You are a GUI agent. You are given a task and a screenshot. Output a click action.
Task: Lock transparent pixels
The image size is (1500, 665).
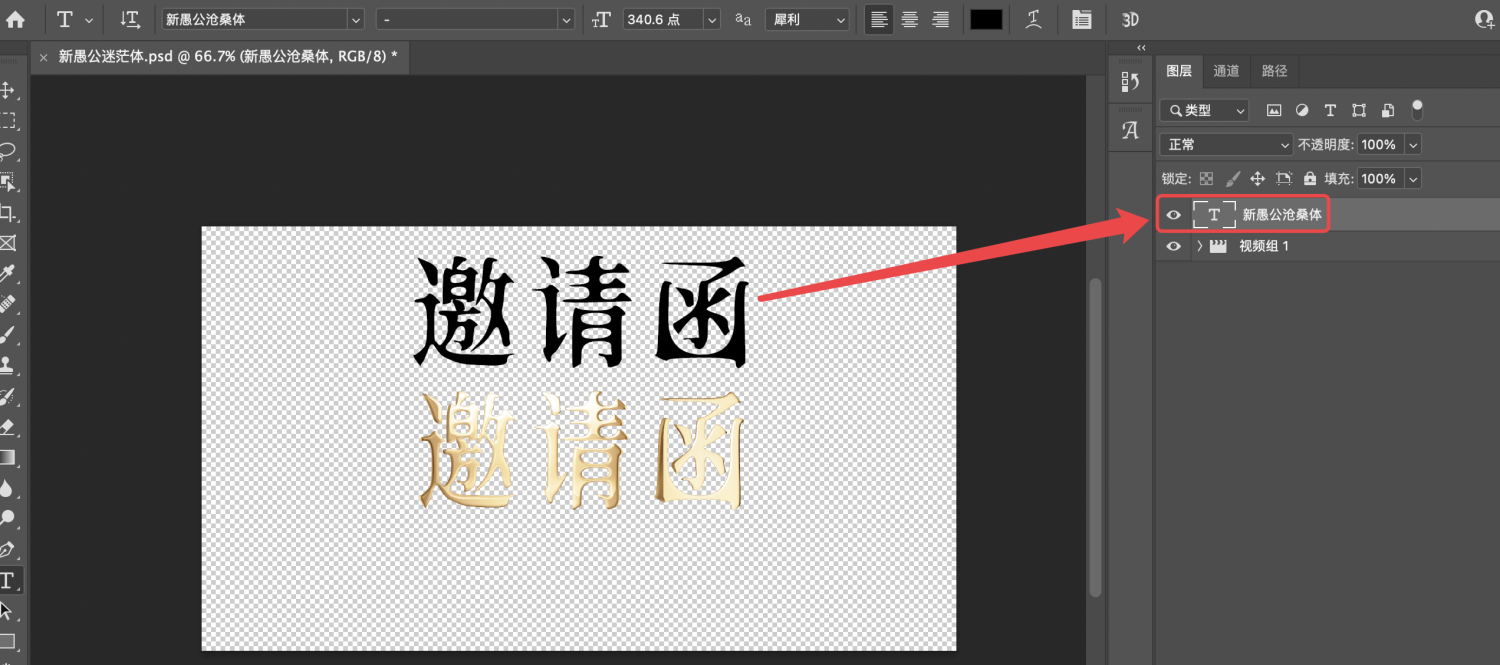point(1207,179)
